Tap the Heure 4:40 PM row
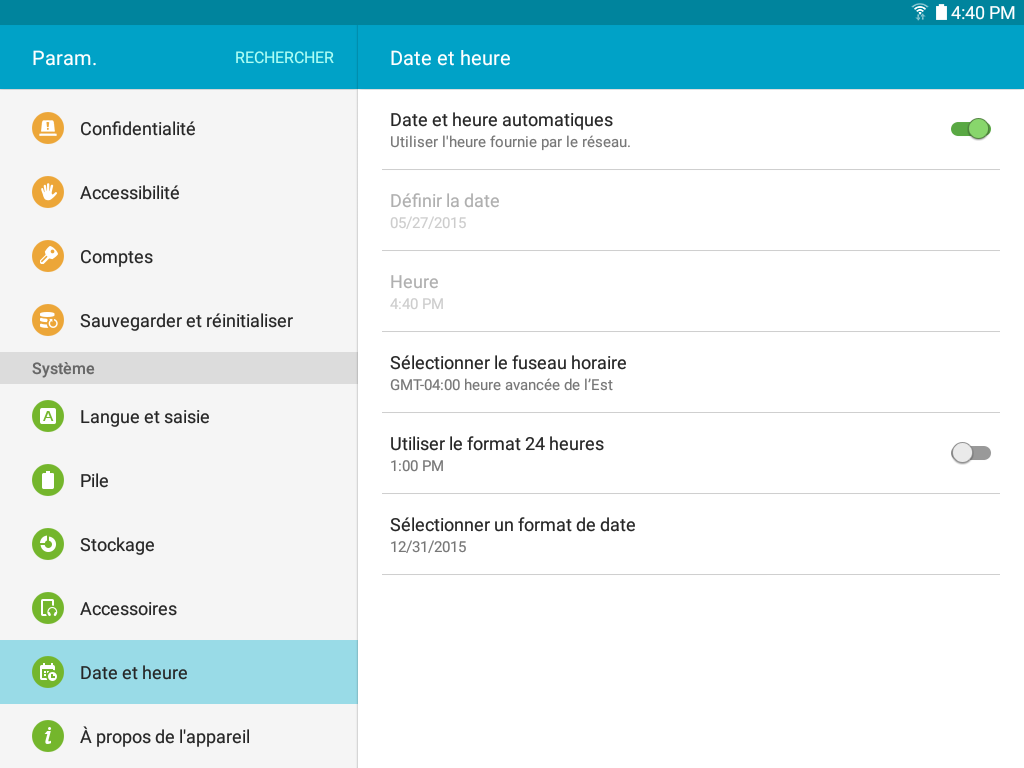1024x768 pixels. point(691,291)
